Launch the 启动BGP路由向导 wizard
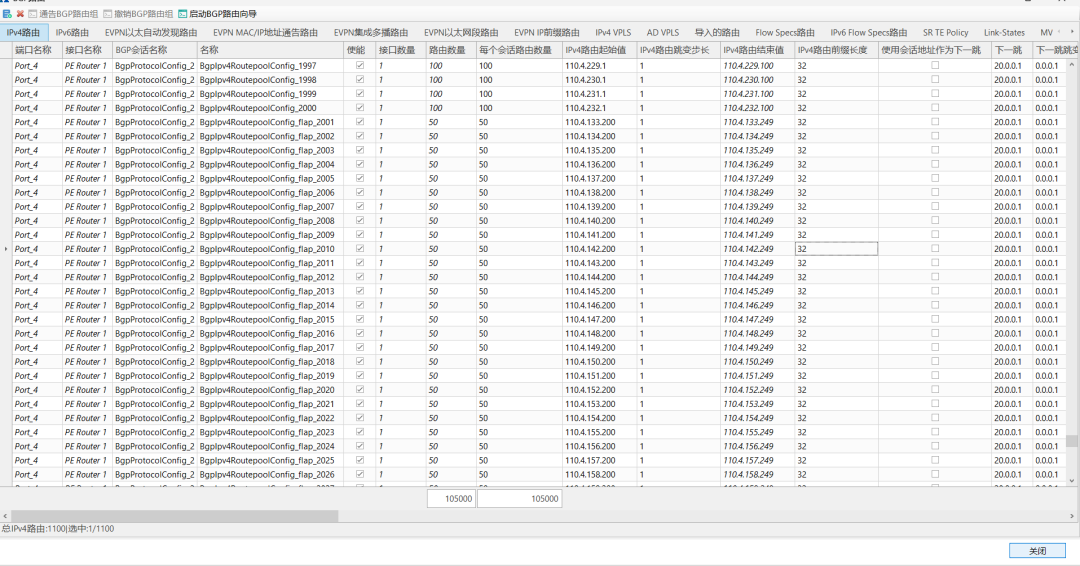The height and width of the screenshot is (566, 1080). point(217,14)
